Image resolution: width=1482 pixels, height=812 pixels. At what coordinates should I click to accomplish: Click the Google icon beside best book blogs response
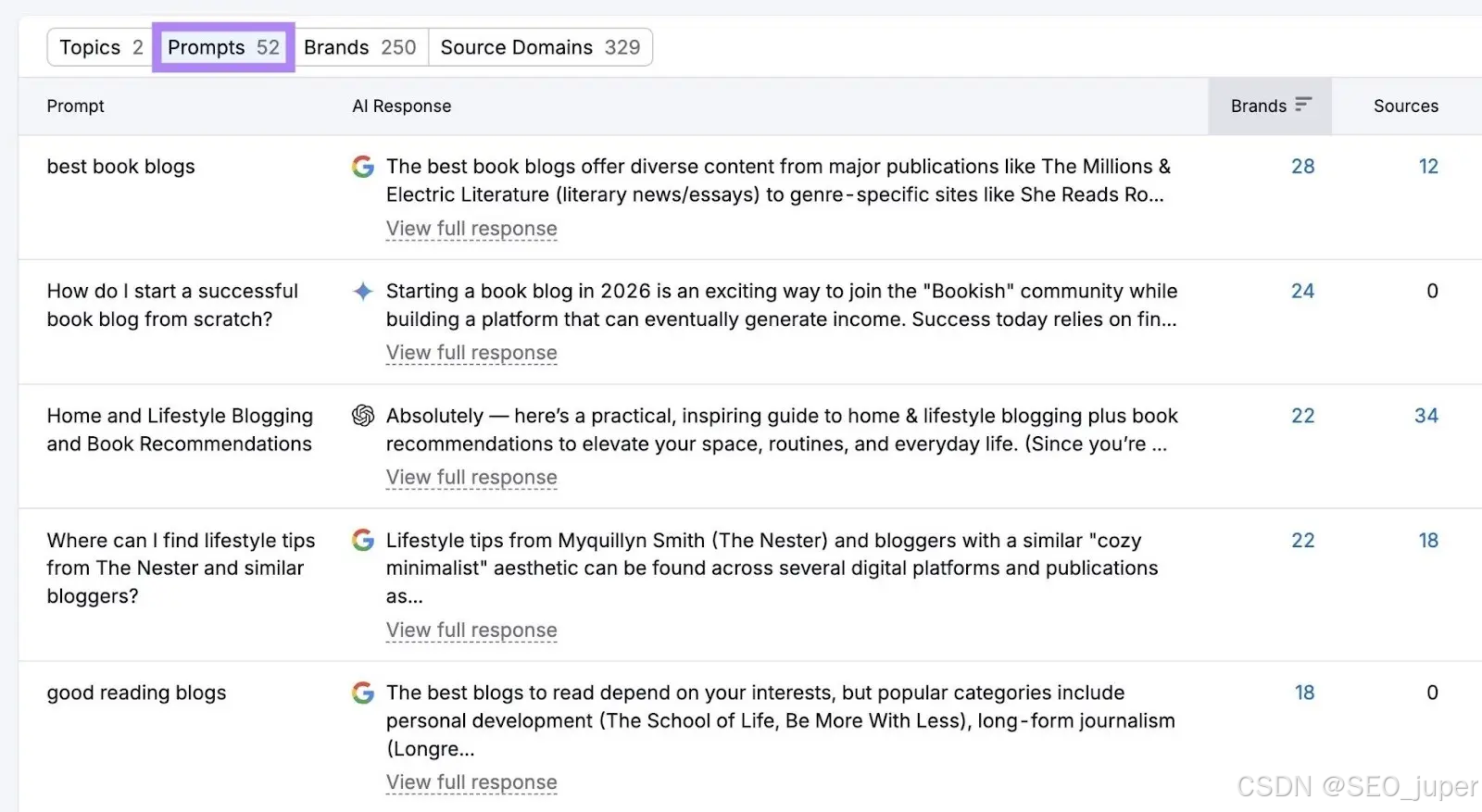pos(363,167)
